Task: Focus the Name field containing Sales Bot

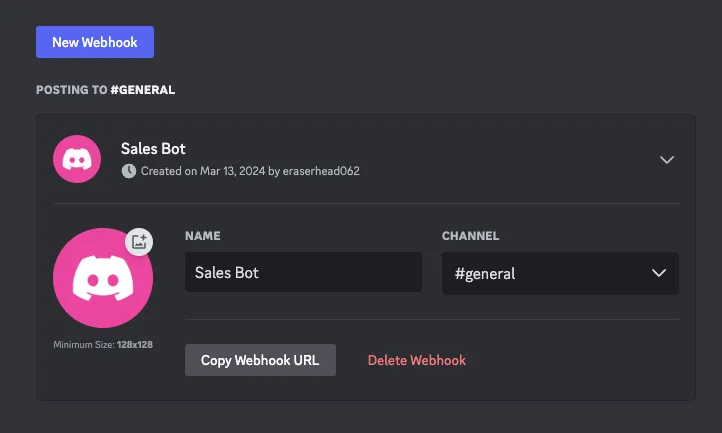Action: pyautogui.click(x=303, y=272)
